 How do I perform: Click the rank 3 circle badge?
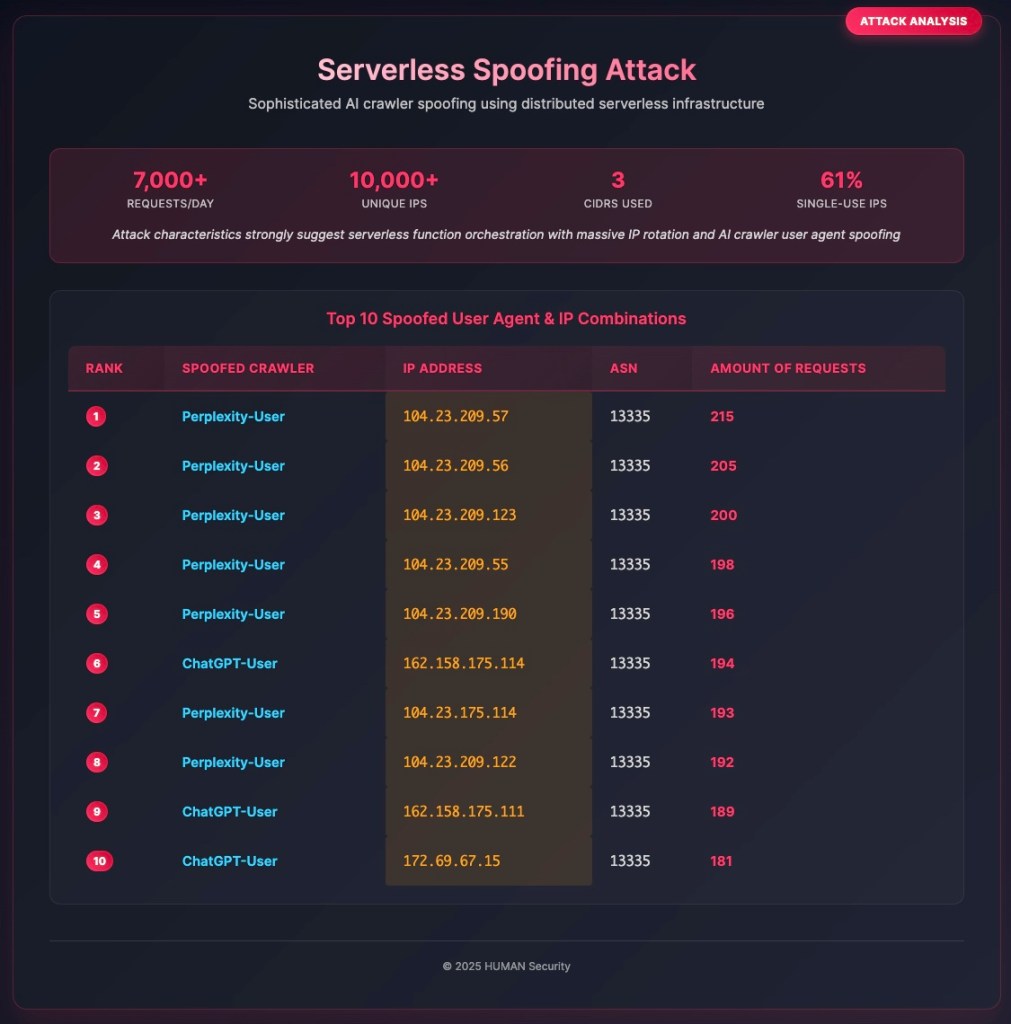(x=96, y=515)
